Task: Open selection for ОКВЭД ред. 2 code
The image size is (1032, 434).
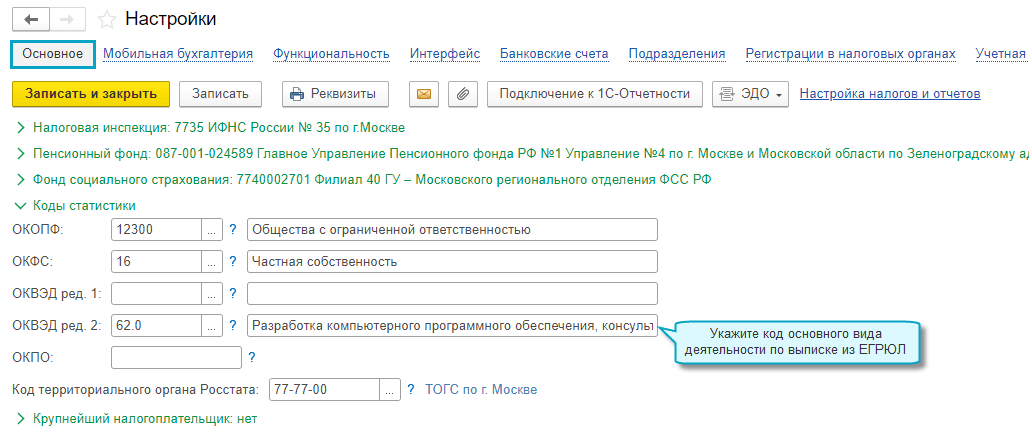Action: coord(211,326)
